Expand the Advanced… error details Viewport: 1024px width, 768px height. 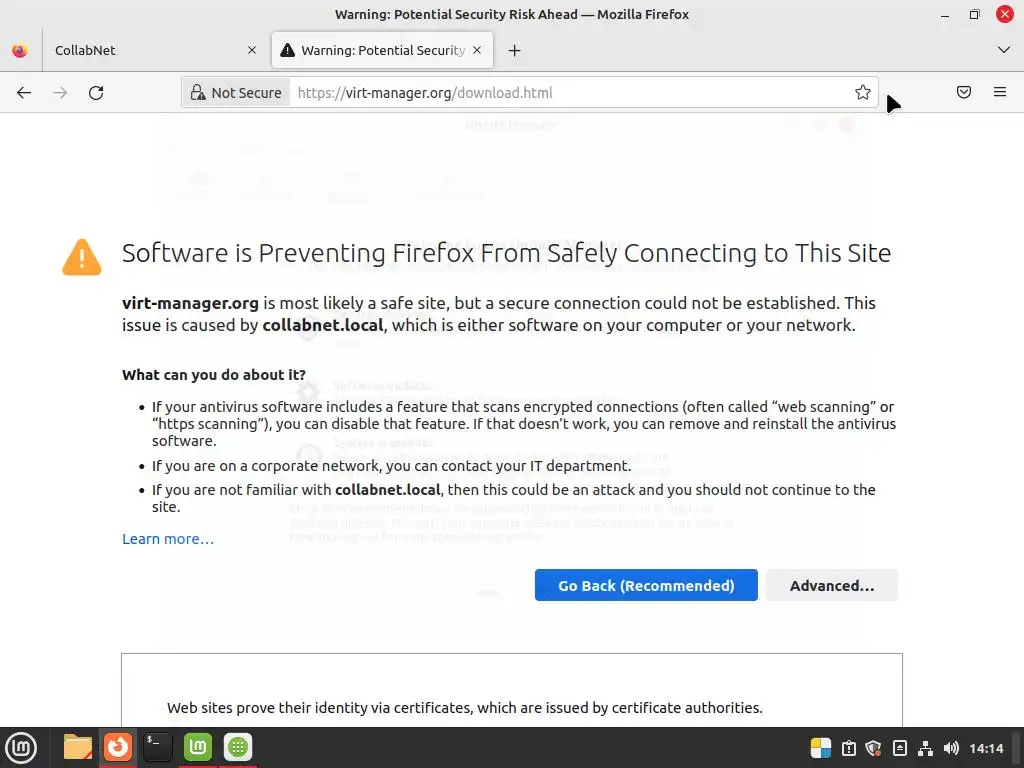[831, 586]
